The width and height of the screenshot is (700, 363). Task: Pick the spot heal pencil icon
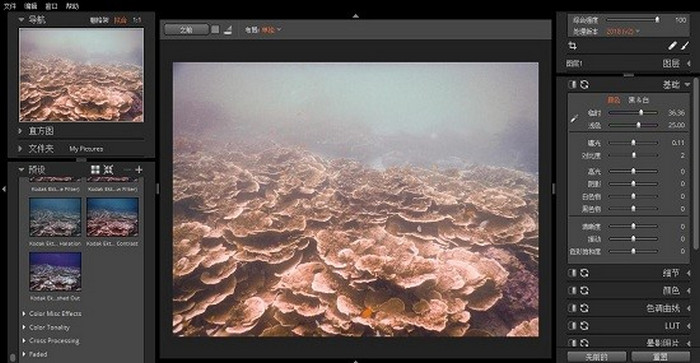tap(672, 46)
